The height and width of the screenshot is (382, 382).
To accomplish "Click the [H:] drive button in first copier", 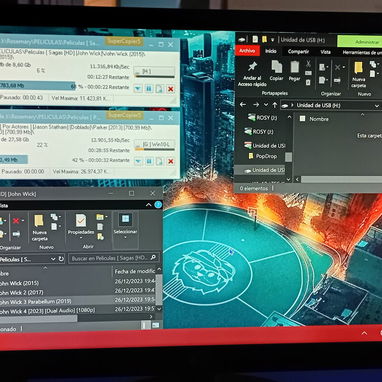I will point(154,72).
